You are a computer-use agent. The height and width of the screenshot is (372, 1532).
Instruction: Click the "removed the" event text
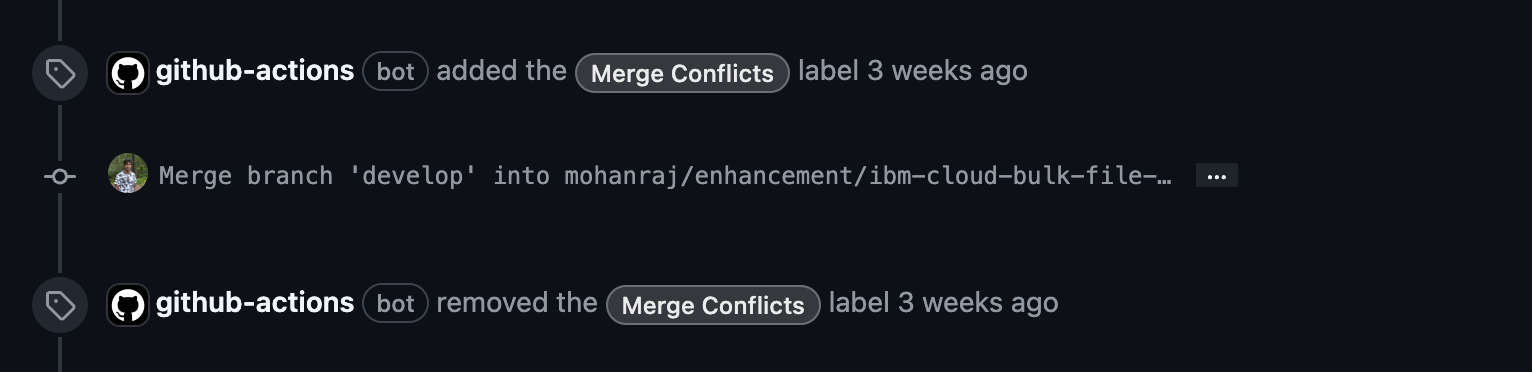click(x=517, y=302)
